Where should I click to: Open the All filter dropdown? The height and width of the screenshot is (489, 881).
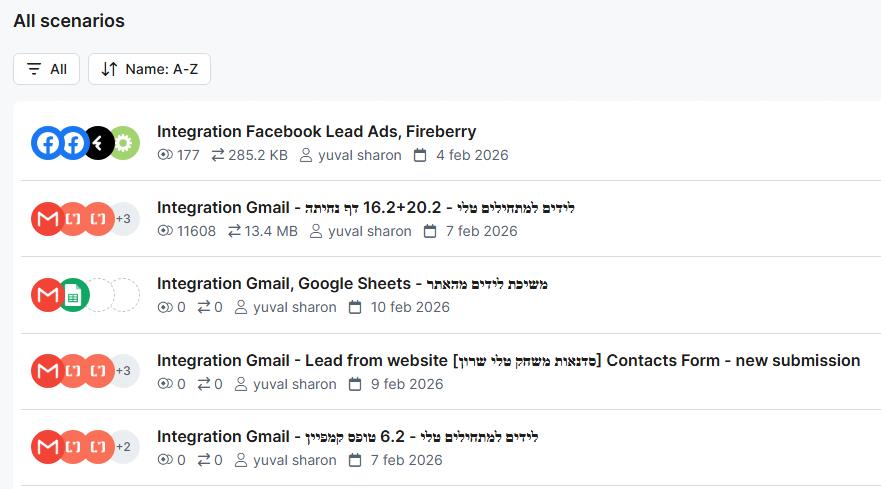(x=46, y=69)
